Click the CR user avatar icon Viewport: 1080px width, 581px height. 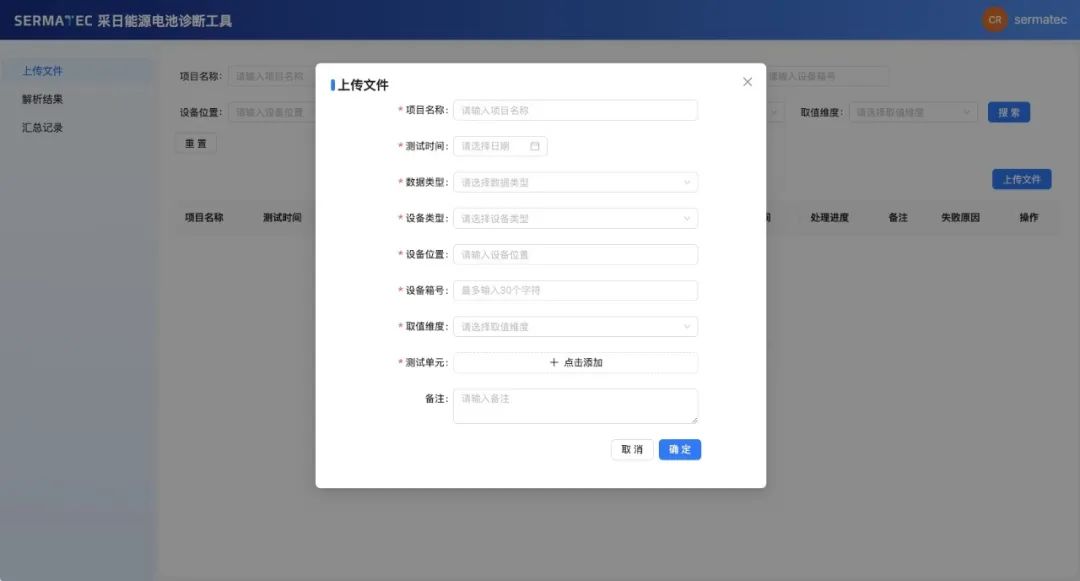point(994,20)
